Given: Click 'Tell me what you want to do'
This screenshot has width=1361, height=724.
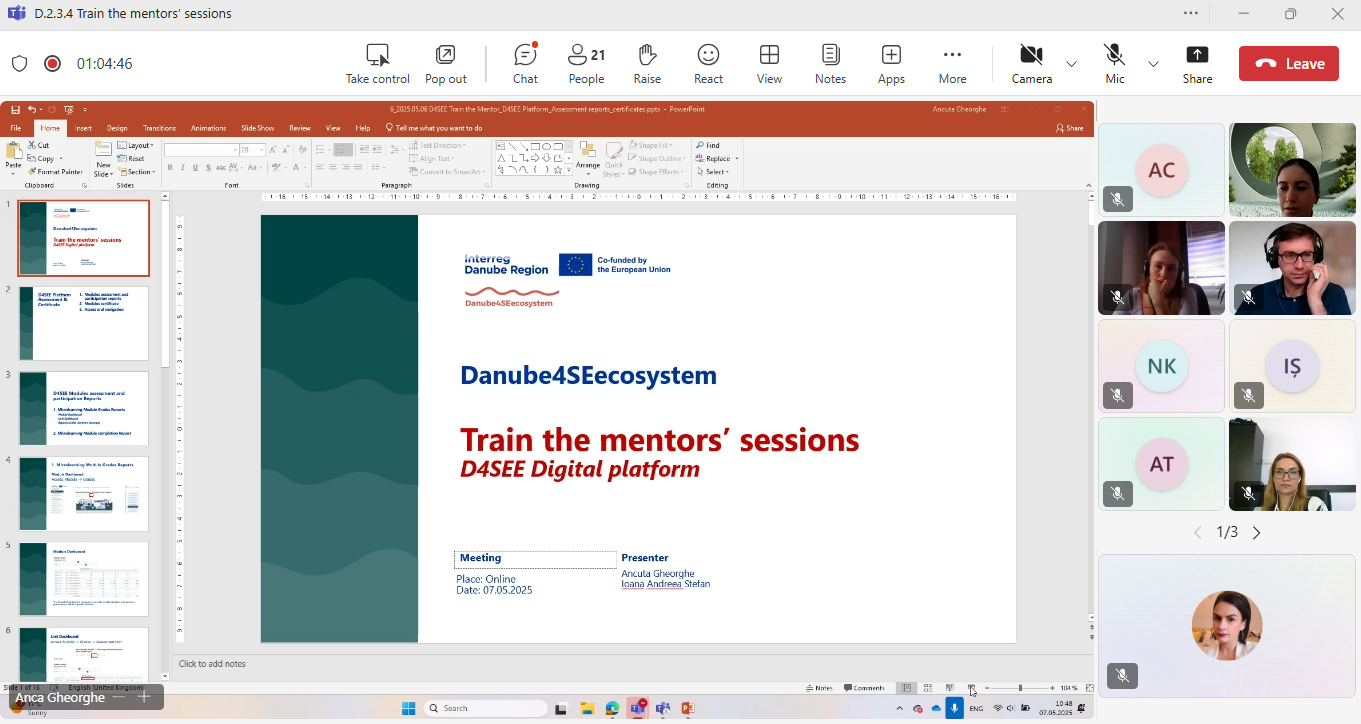Looking at the screenshot, I should (434, 128).
